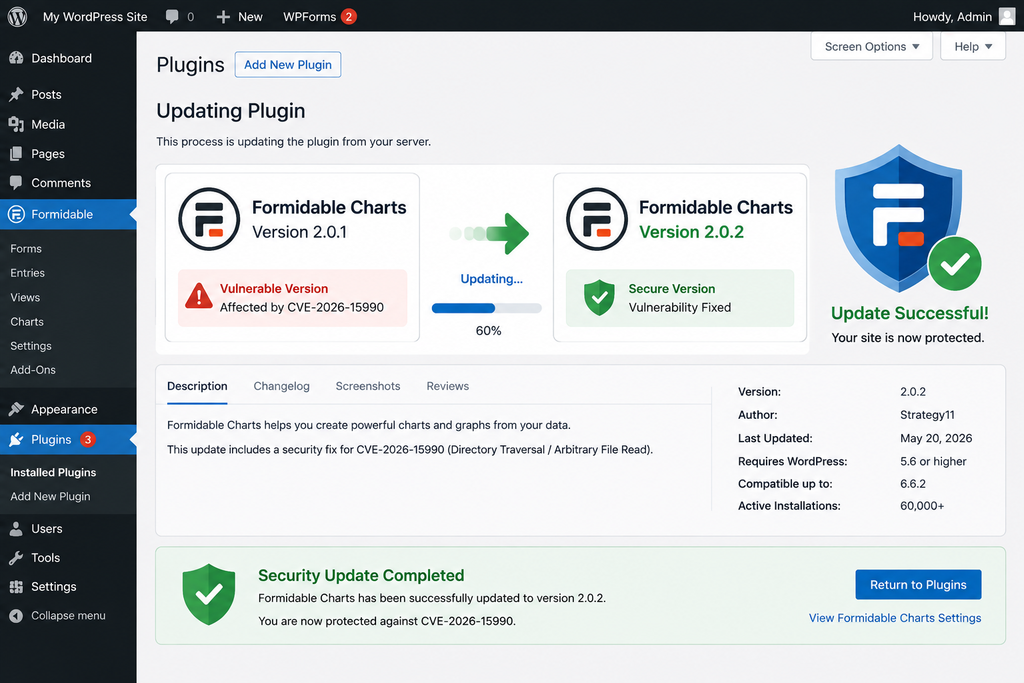Viewport: 1024px width, 683px height.
Task: Open Add-Ons in Formidable submenu
Action: 33,370
